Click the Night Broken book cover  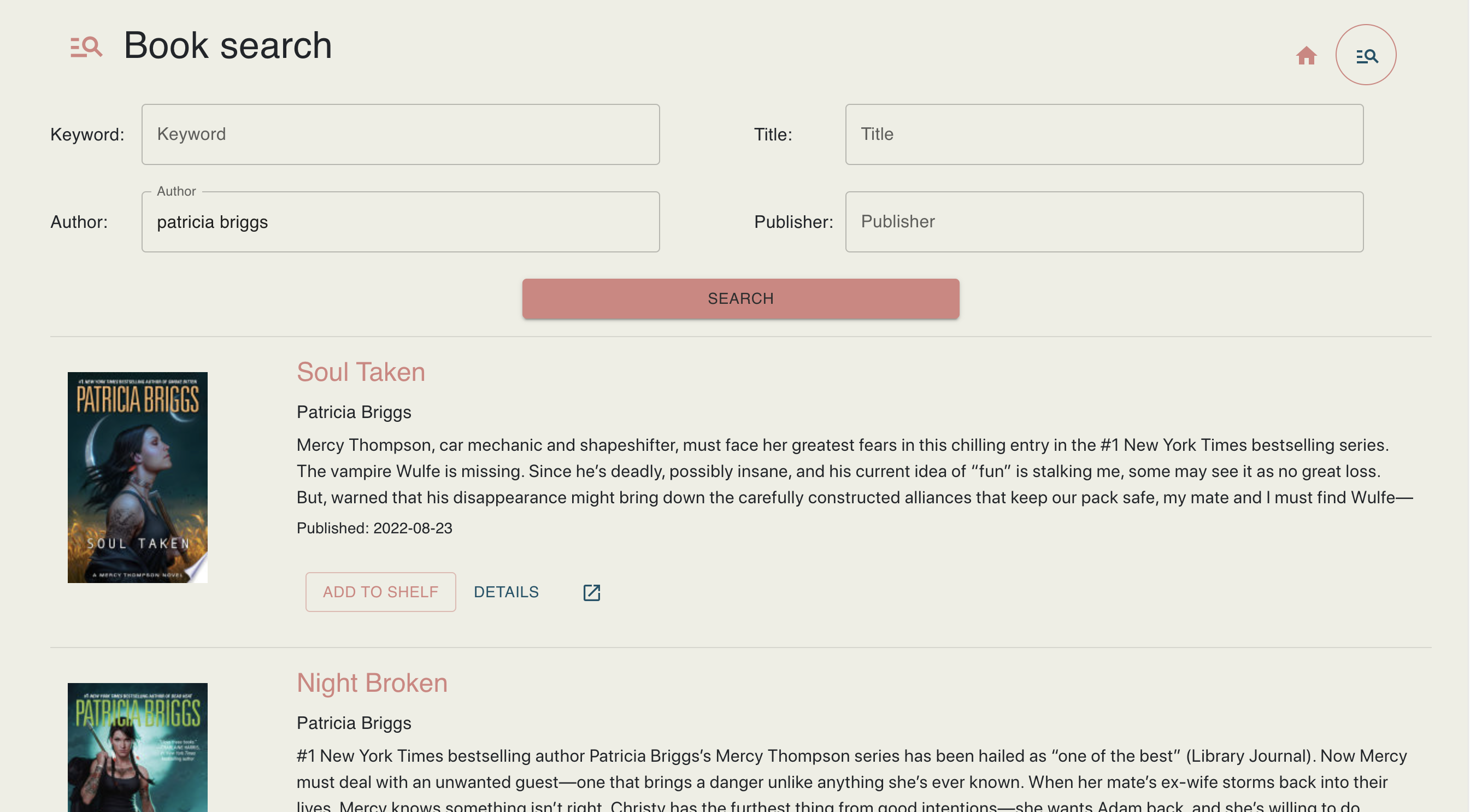[x=138, y=748]
